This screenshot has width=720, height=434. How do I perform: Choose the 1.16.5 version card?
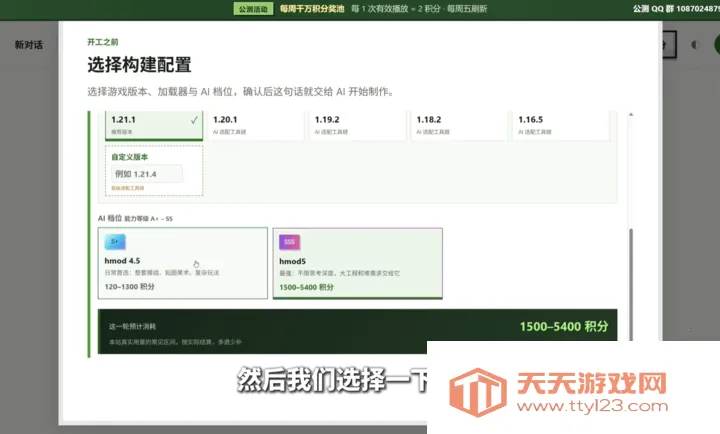(561, 125)
